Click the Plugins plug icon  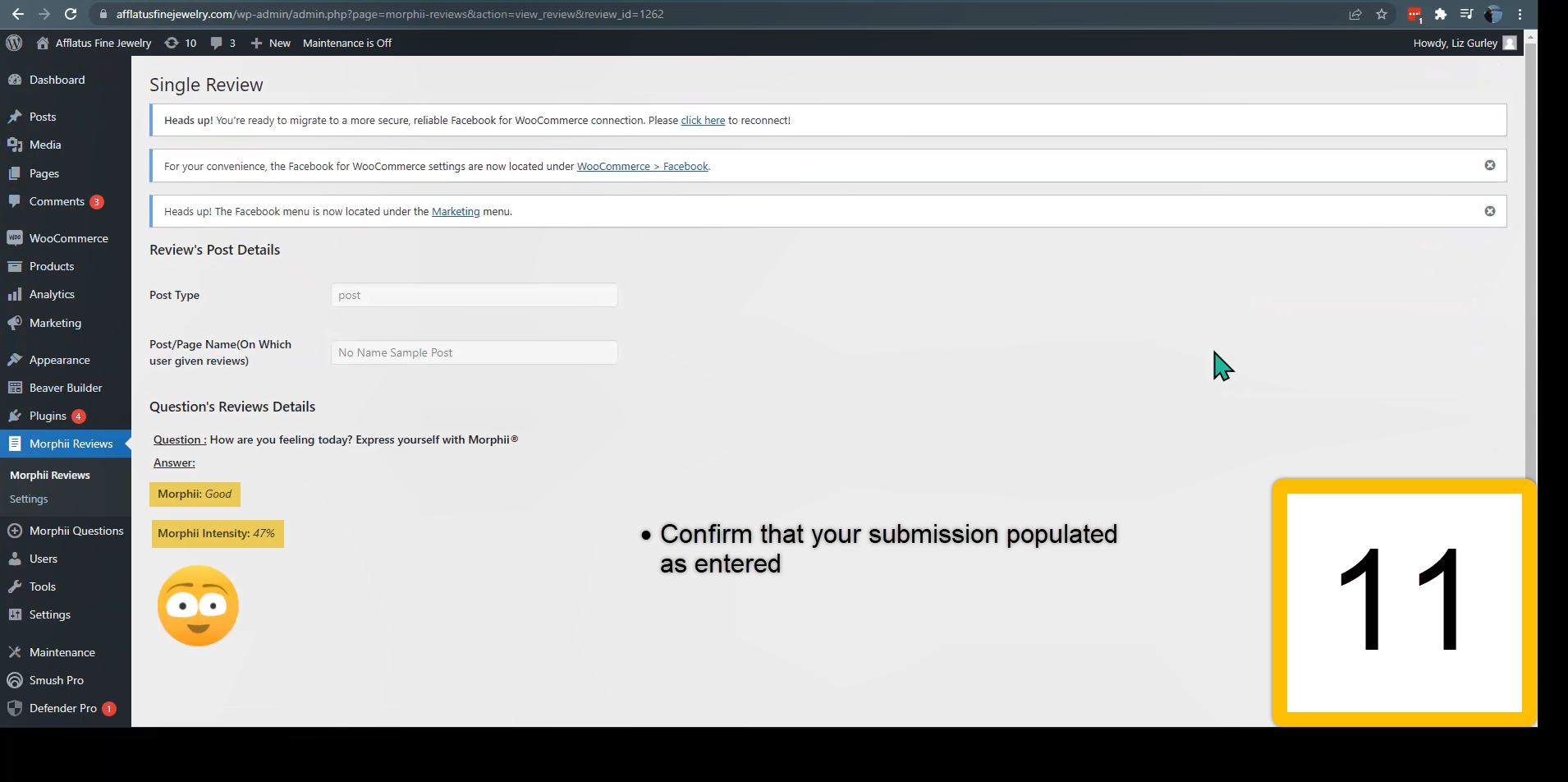pos(15,416)
